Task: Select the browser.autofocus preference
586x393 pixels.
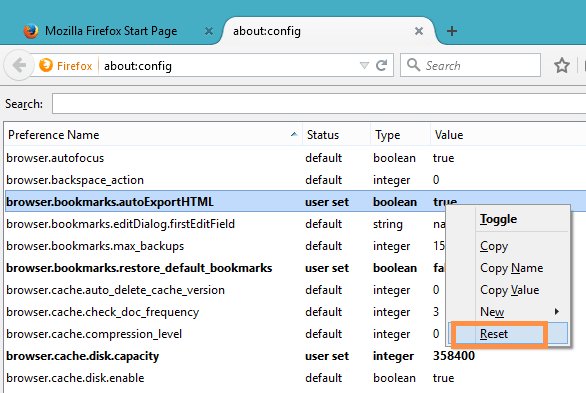Action: pyautogui.click(x=55, y=158)
